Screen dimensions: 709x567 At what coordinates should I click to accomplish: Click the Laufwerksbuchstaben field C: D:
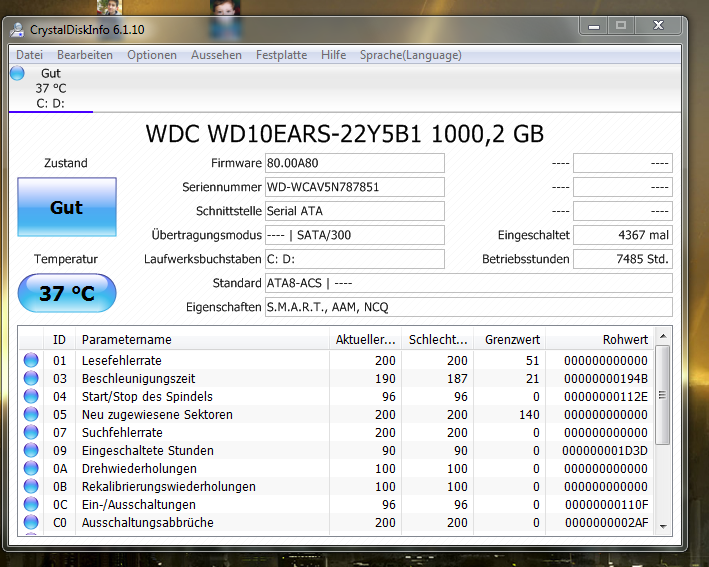click(354, 259)
